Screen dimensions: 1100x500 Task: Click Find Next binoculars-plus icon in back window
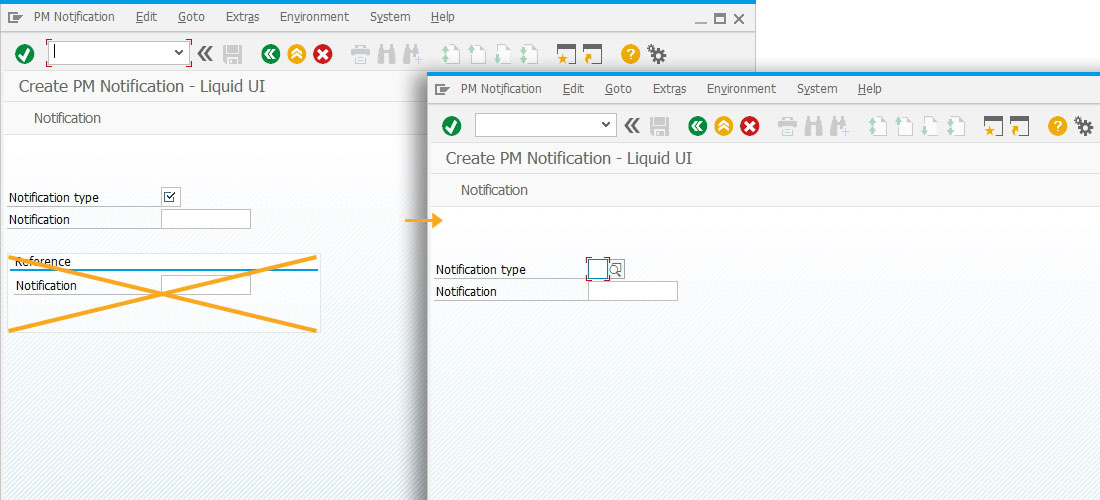[x=412, y=55]
